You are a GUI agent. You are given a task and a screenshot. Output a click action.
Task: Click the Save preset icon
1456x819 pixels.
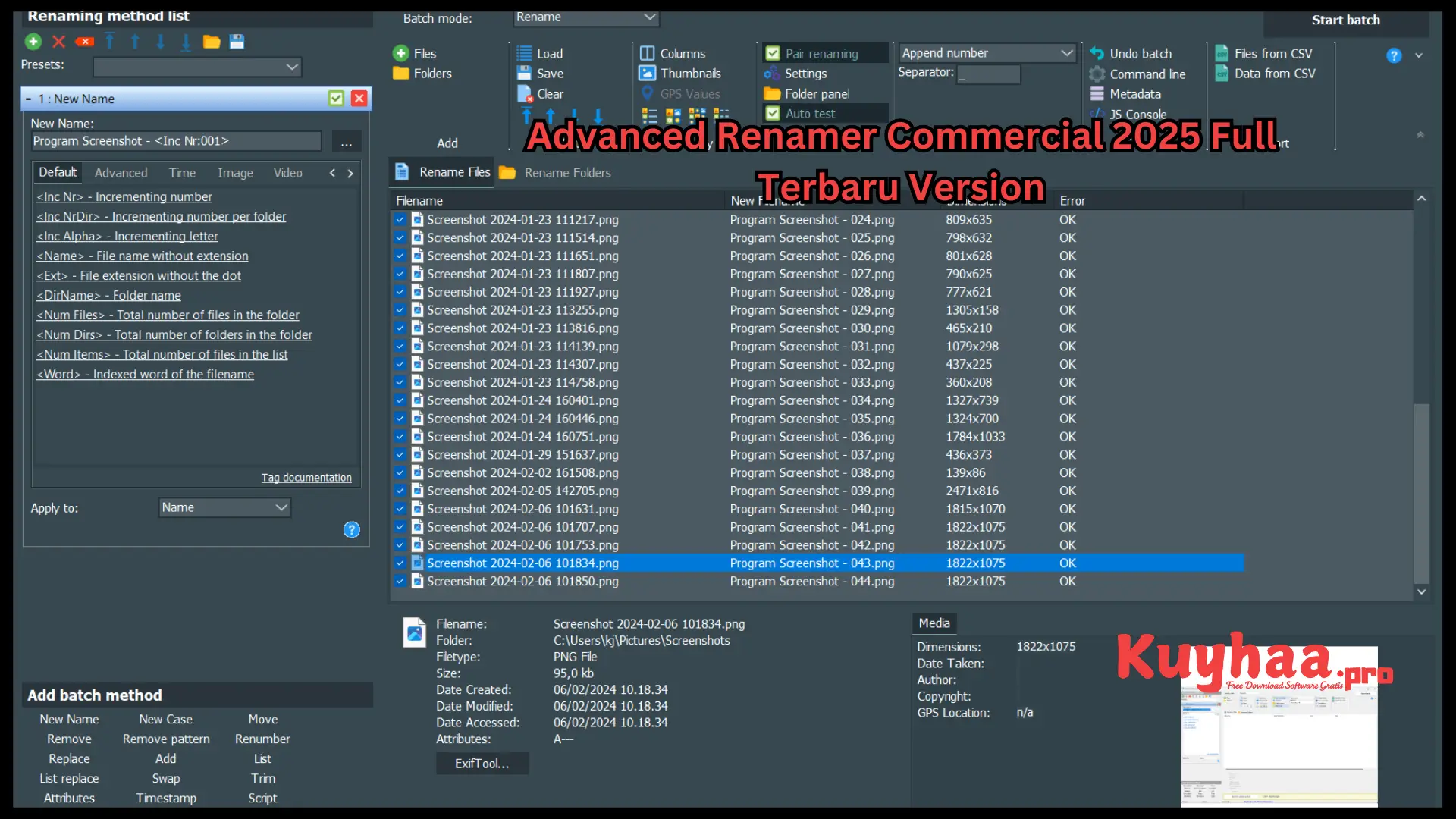236,42
